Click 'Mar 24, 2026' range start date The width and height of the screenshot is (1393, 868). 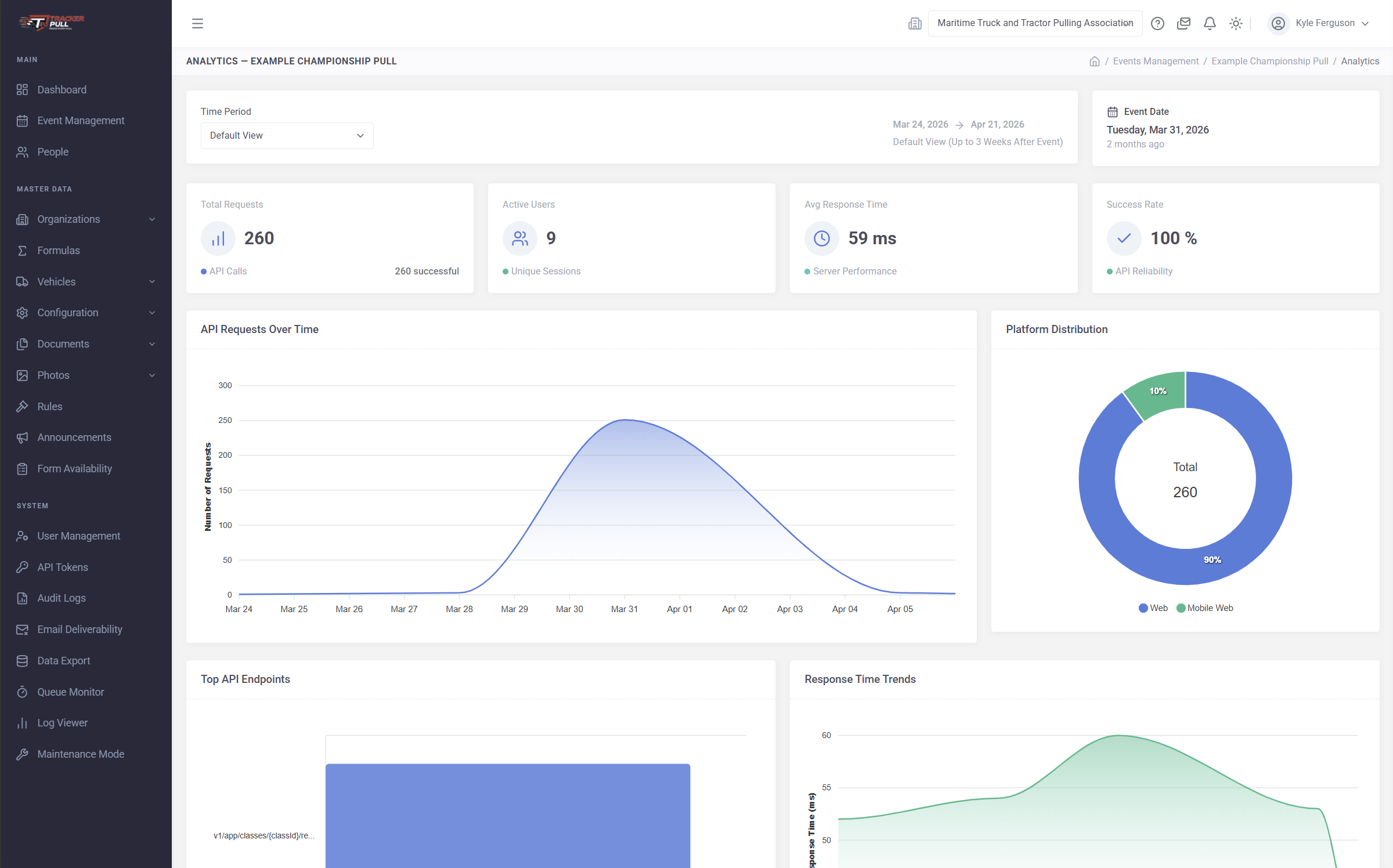[x=920, y=124]
